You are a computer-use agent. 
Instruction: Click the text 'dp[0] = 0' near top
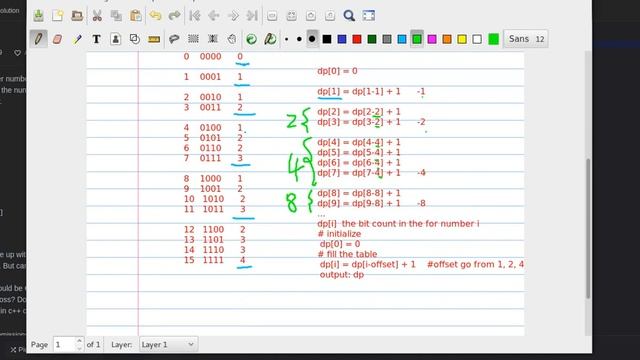click(x=337, y=71)
